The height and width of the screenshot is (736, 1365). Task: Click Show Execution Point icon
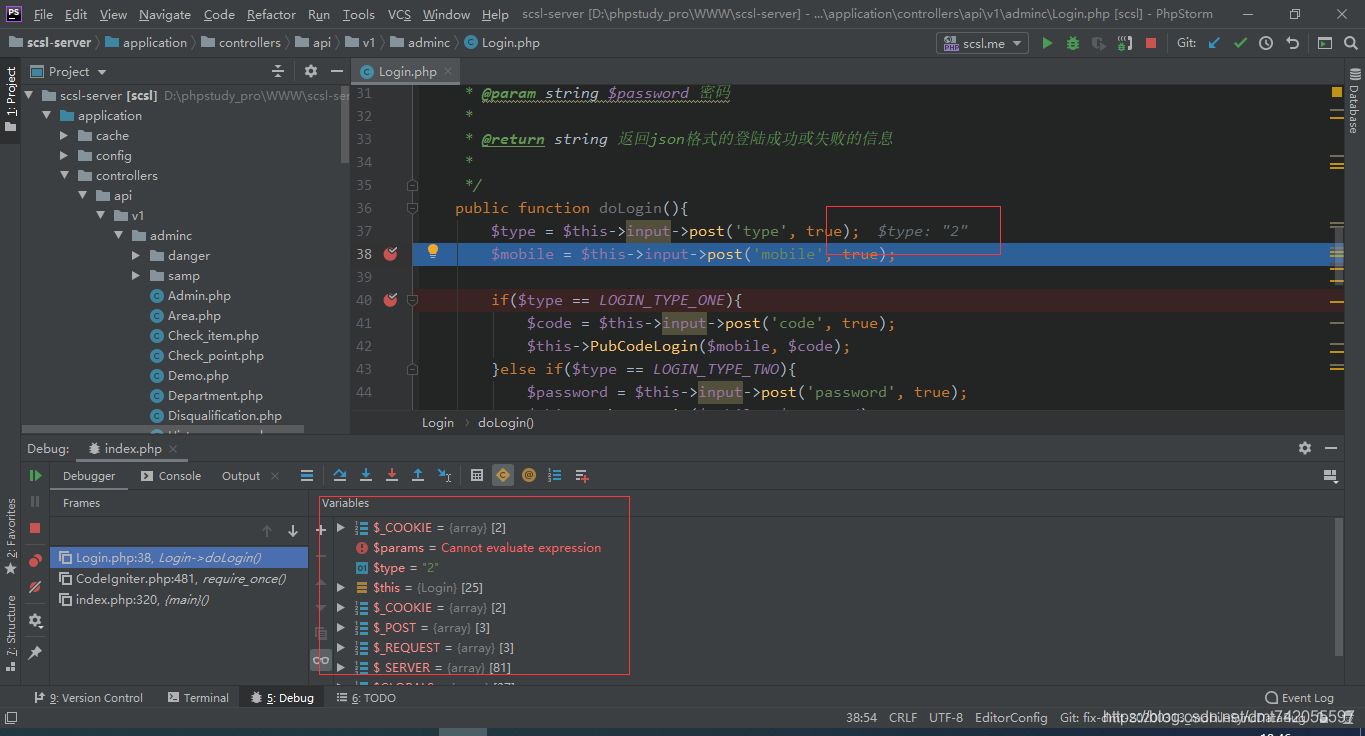click(307, 476)
